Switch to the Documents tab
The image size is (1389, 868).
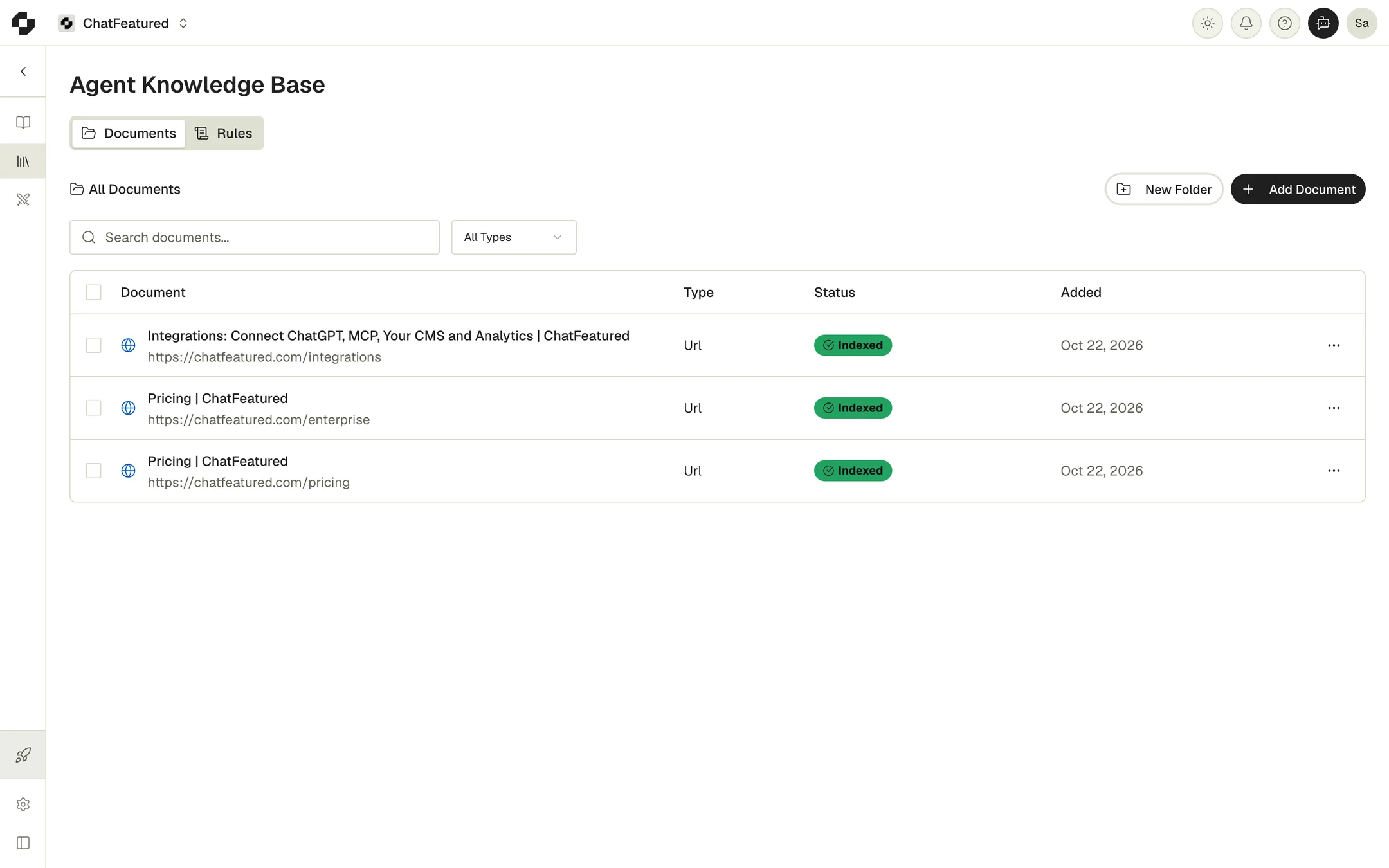click(x=129, y=133)
